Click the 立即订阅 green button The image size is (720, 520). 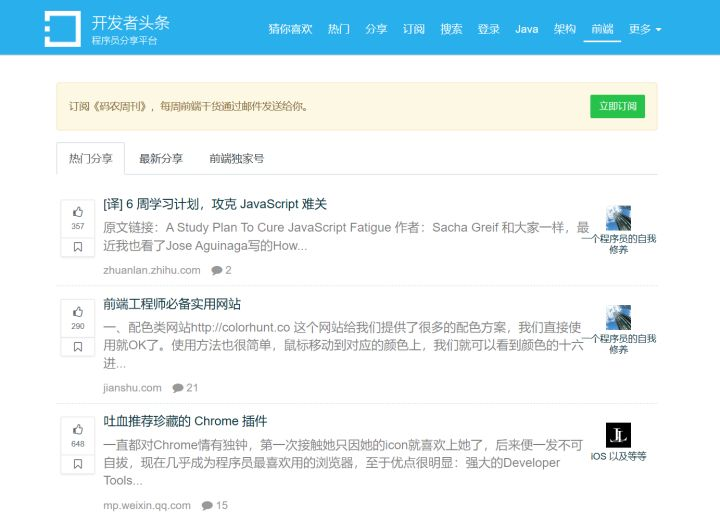(617, 106)
